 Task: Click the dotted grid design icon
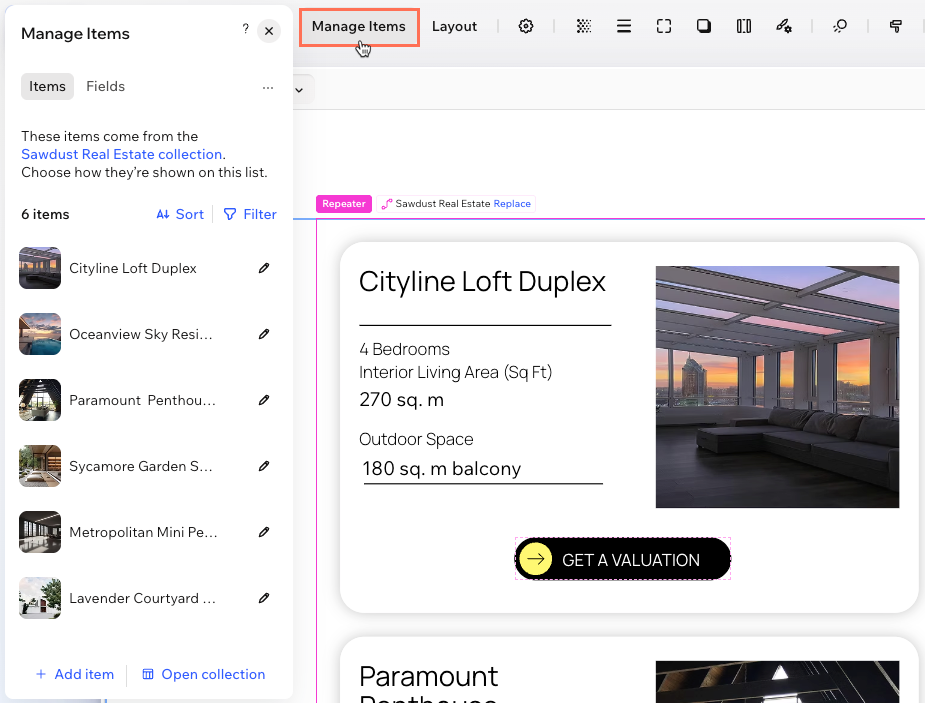[583, 27]
